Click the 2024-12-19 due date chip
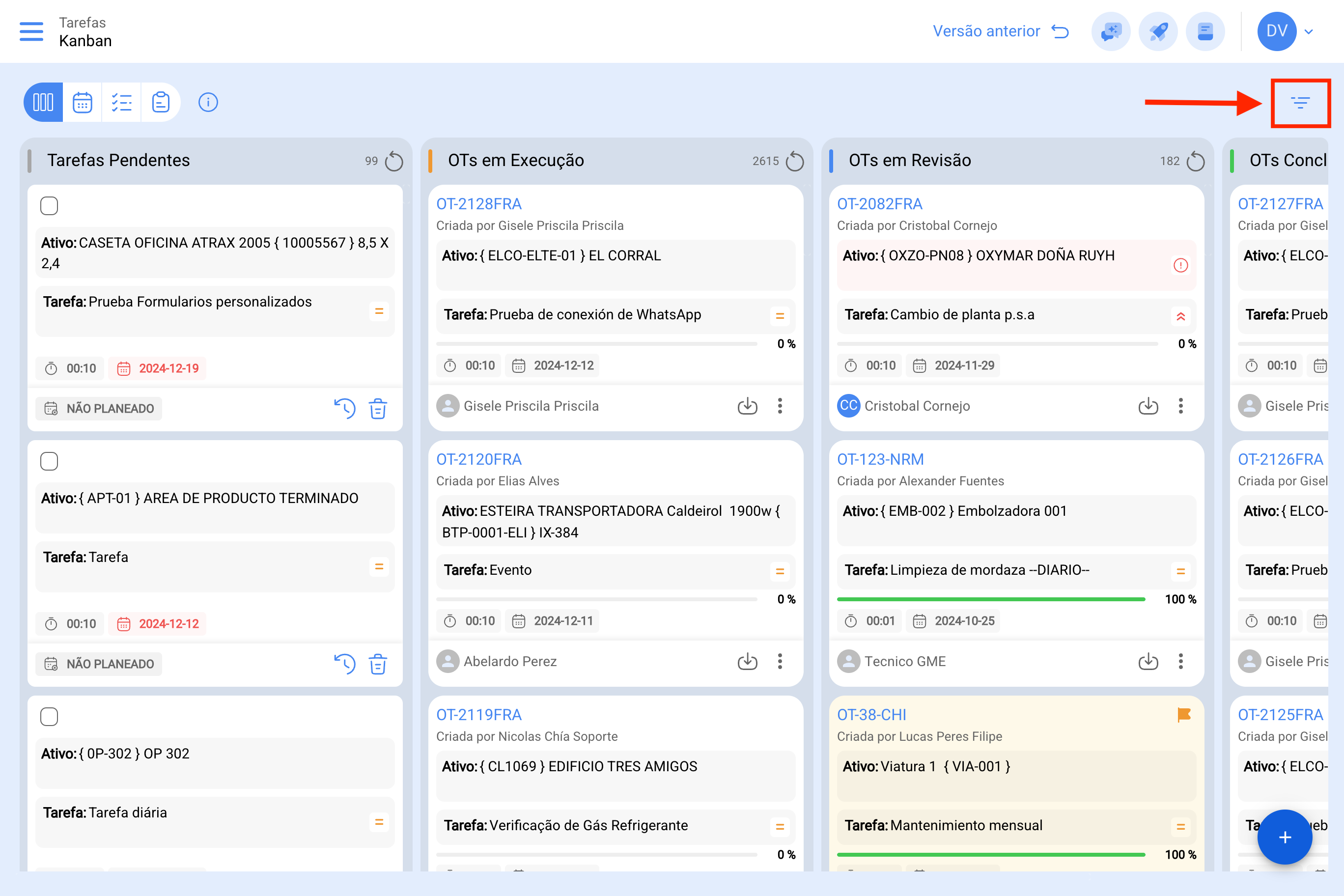Viewport: 1344px width, 896px height. pos(158,368)
